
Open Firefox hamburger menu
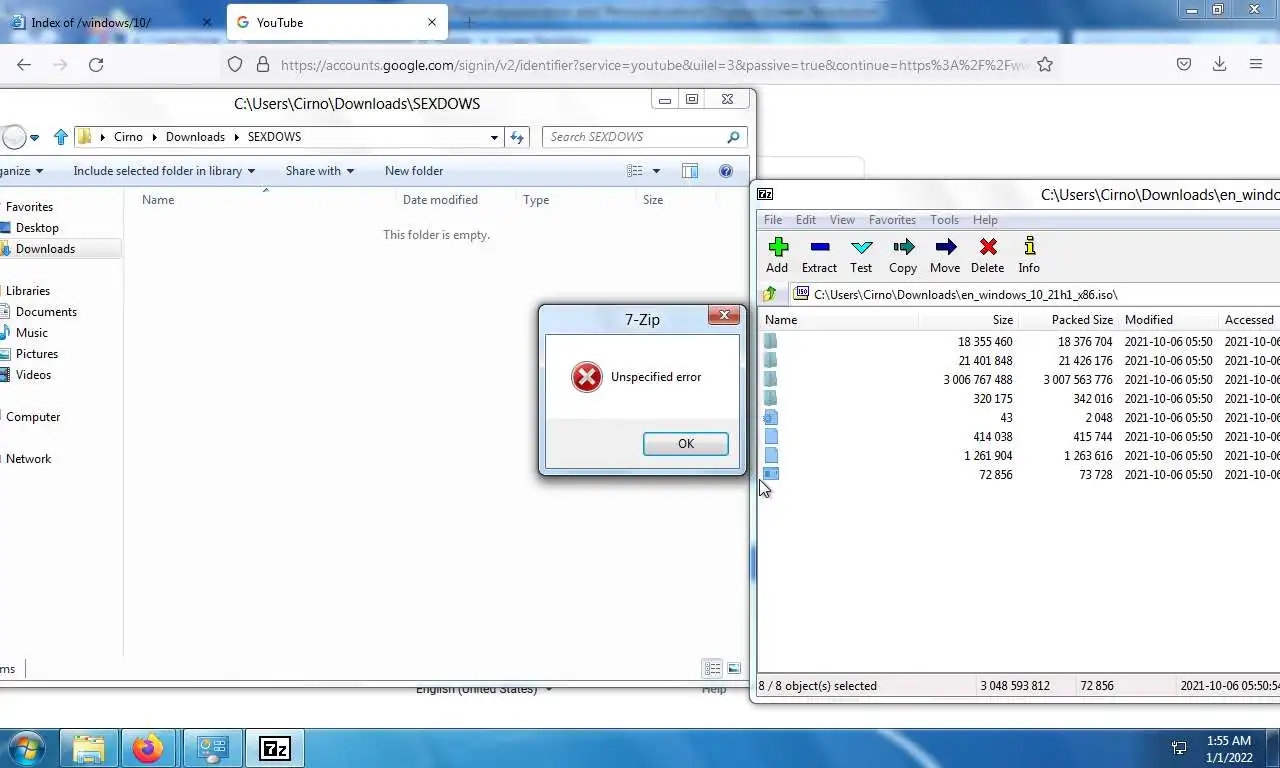click(1256, 64)
